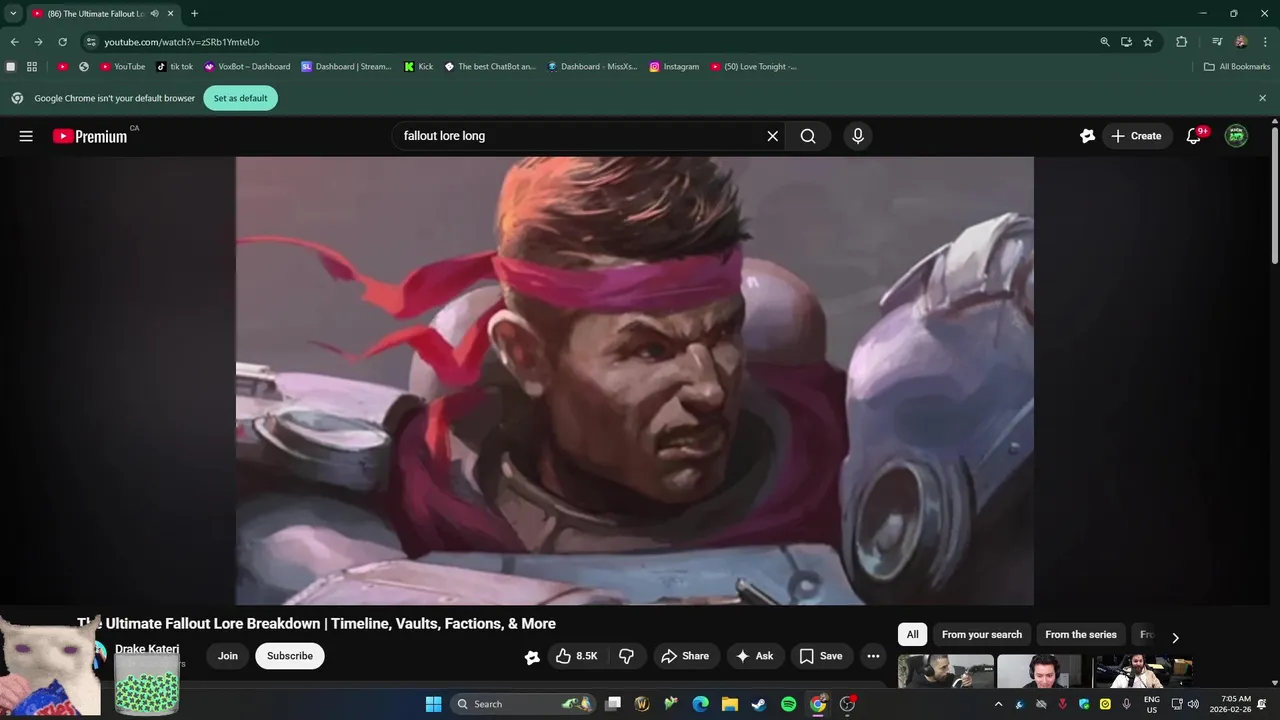Dislike the video with thumbs down
Image resolution: width=1280 pixels, height=720 pixels.
tap(627, 656)
